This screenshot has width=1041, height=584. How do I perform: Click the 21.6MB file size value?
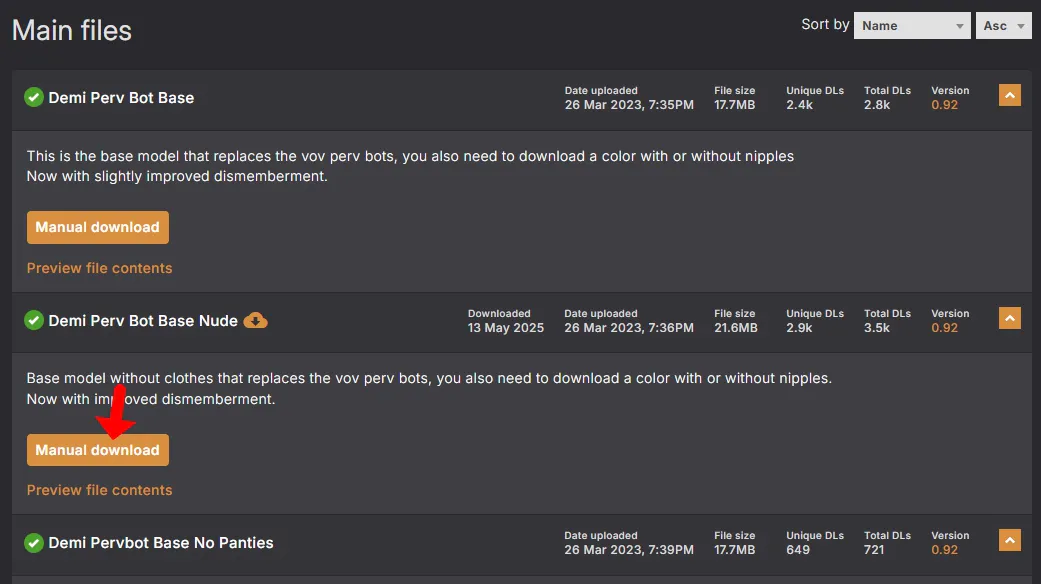[735, 328]
